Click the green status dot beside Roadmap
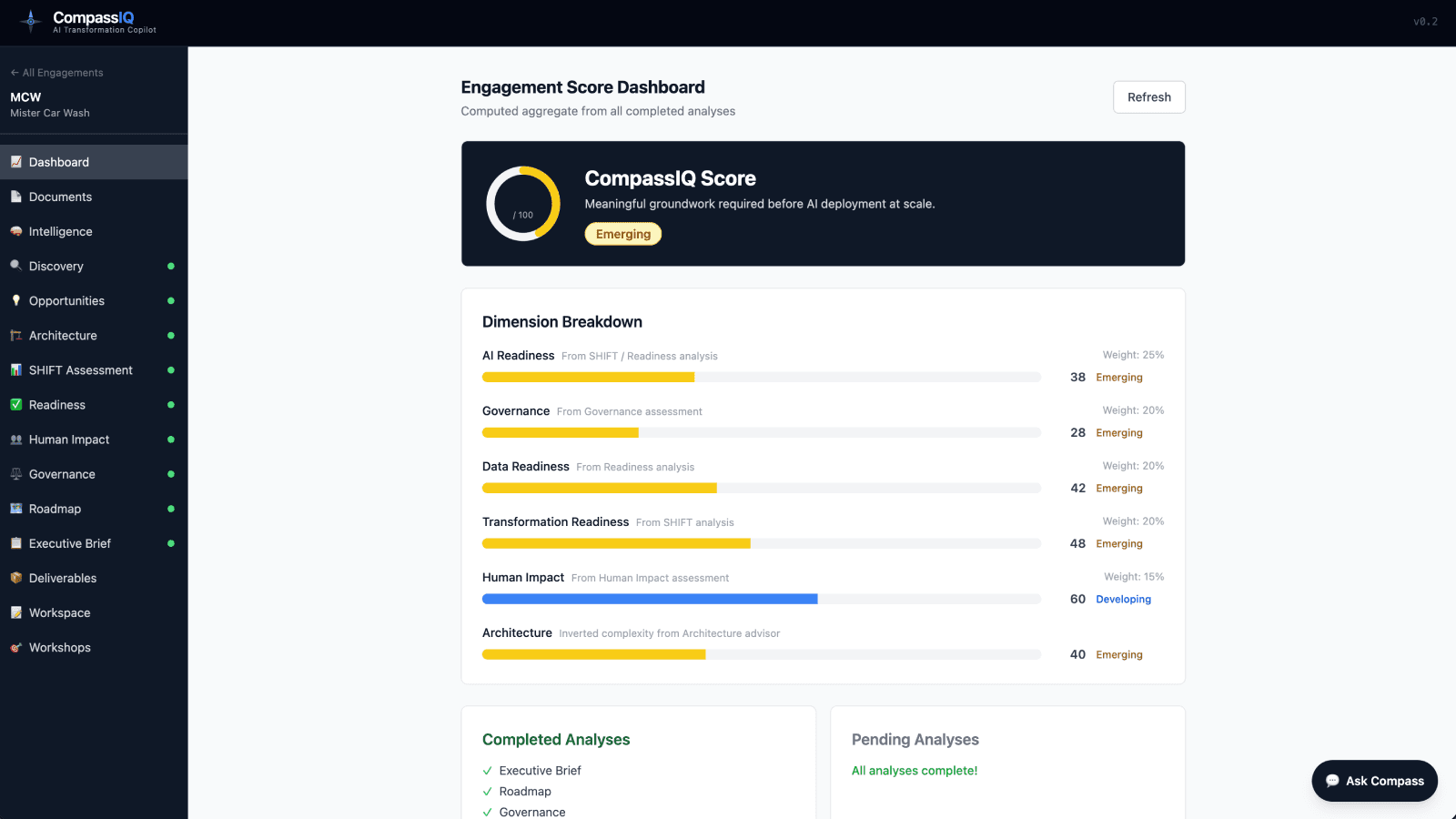The width and height of the screenshot is (1456, 819). [171, 509]
